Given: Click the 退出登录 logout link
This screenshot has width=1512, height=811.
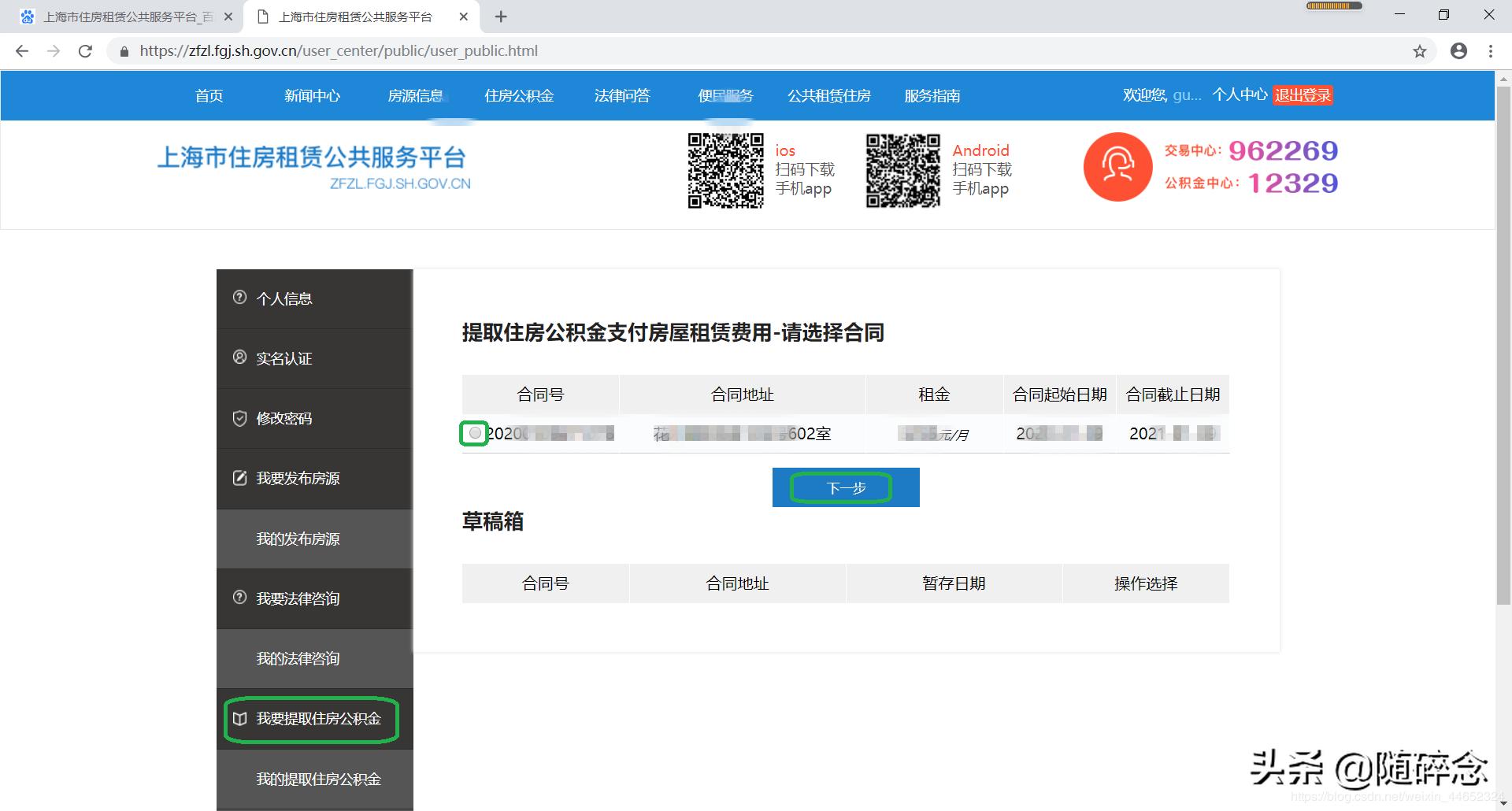Looking at the screenshot, I should click(1303, 94).
